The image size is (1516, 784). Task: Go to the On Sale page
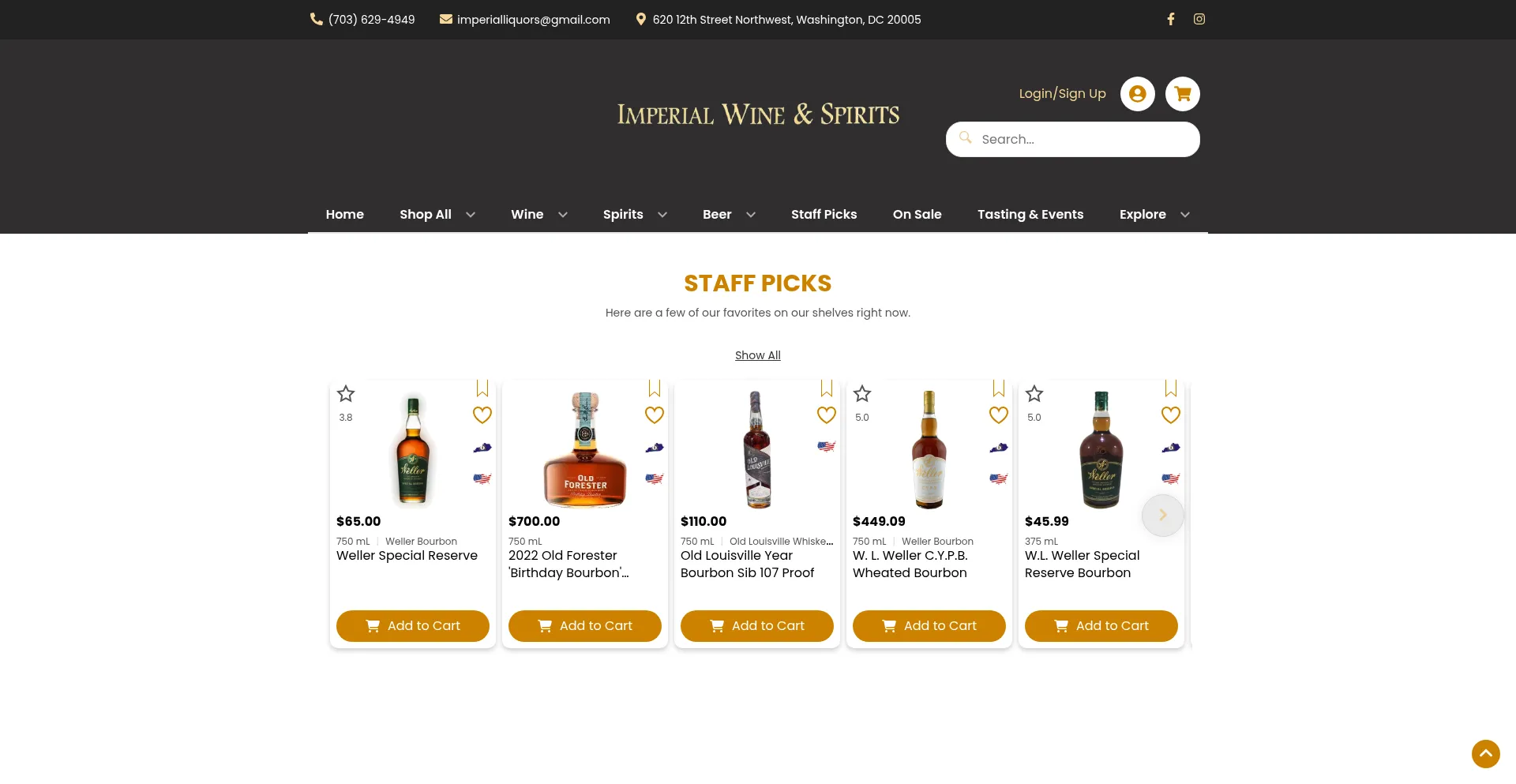[917, 215]
